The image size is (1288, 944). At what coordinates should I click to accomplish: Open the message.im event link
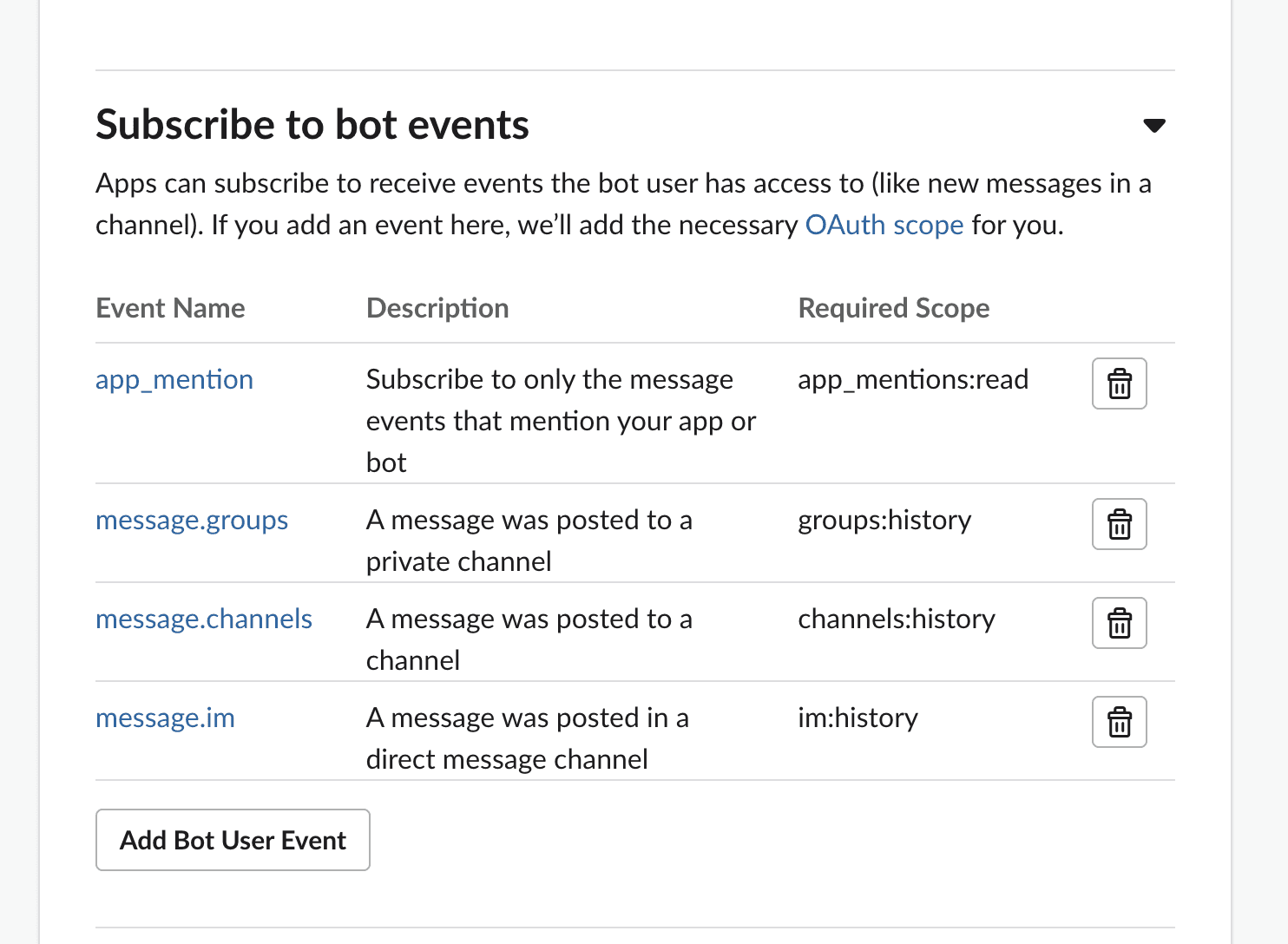point(165,718)
